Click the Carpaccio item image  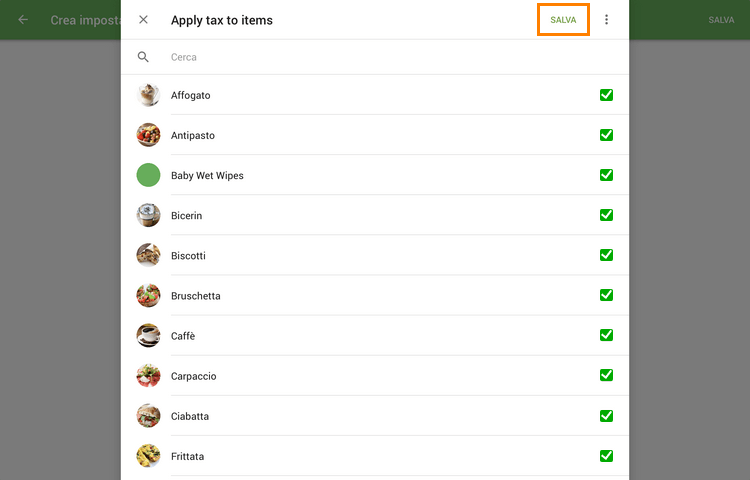[148, 376]
